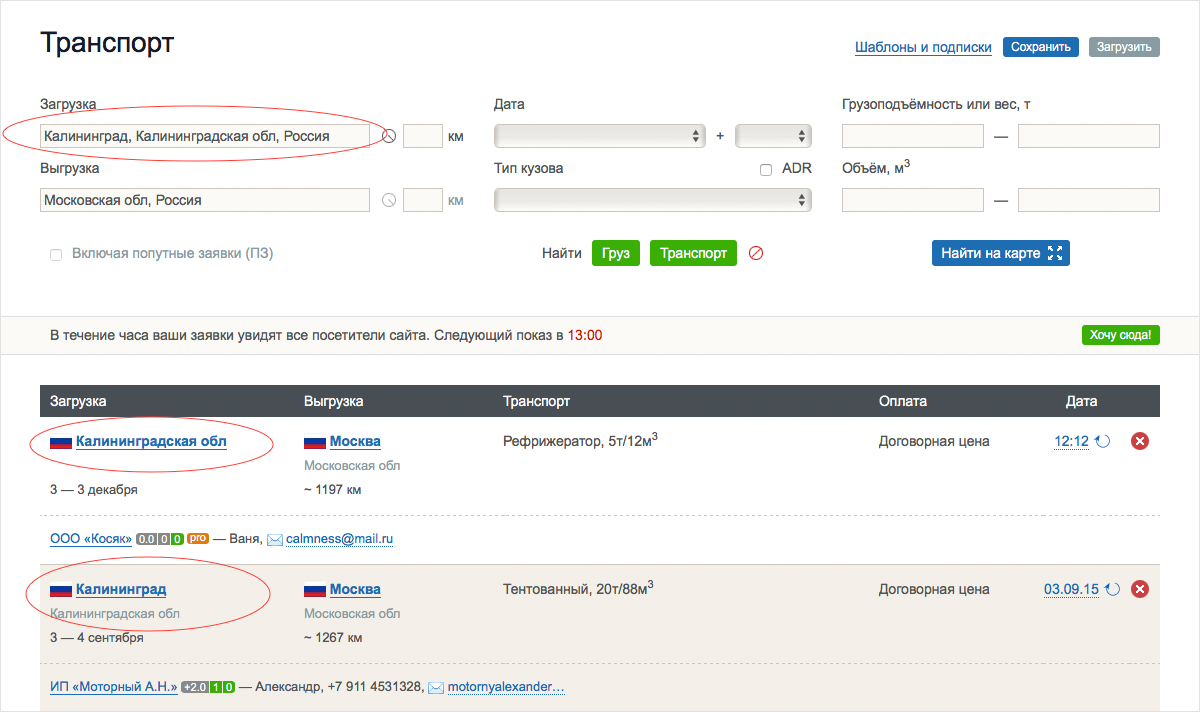The width and height of the screenshot is (1200, 712).
Task: Open the Дата dropdown
Action: (x=599, y=136)
